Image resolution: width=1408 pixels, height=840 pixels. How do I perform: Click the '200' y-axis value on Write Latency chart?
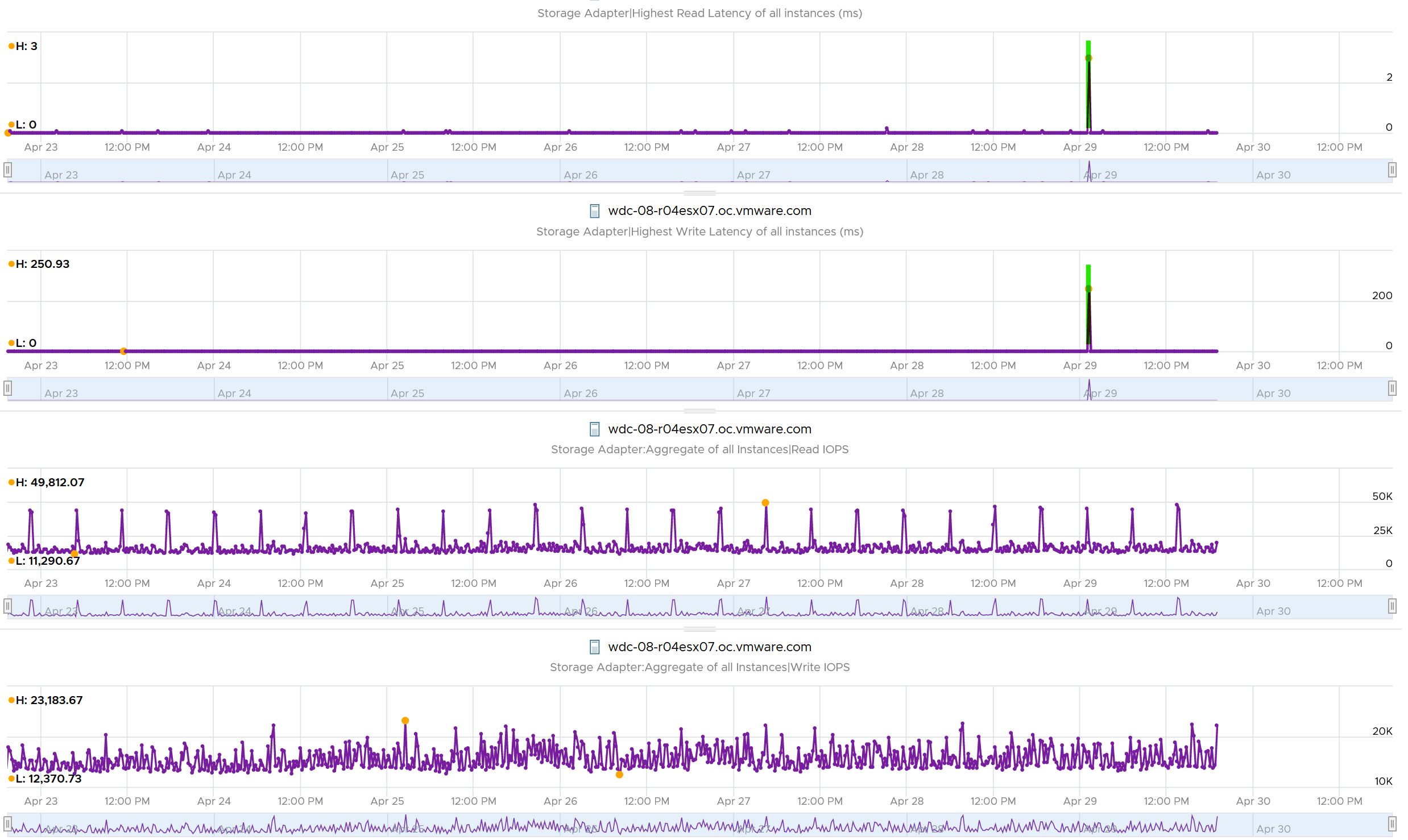1382,296
